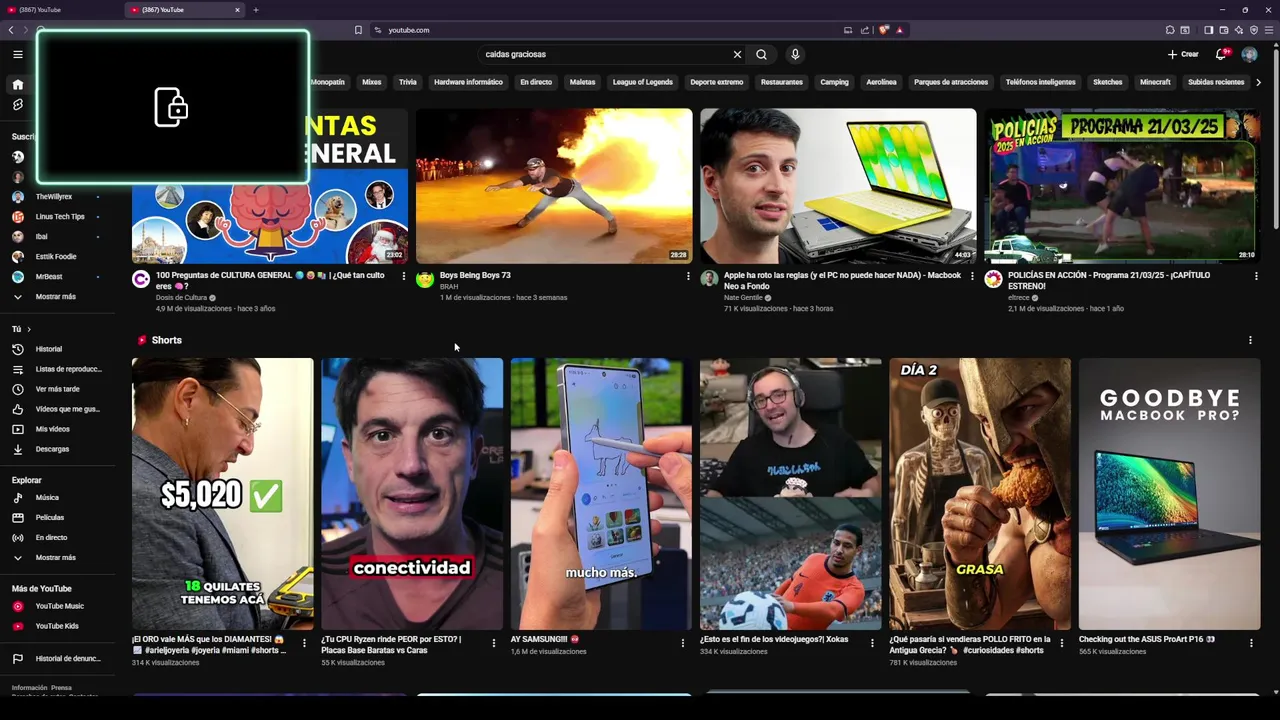This screenshot has height=720, width=1280.
Task: Open Listas de reproducción in sidebar
Action: pyautogui.click(x=58, y=369)
